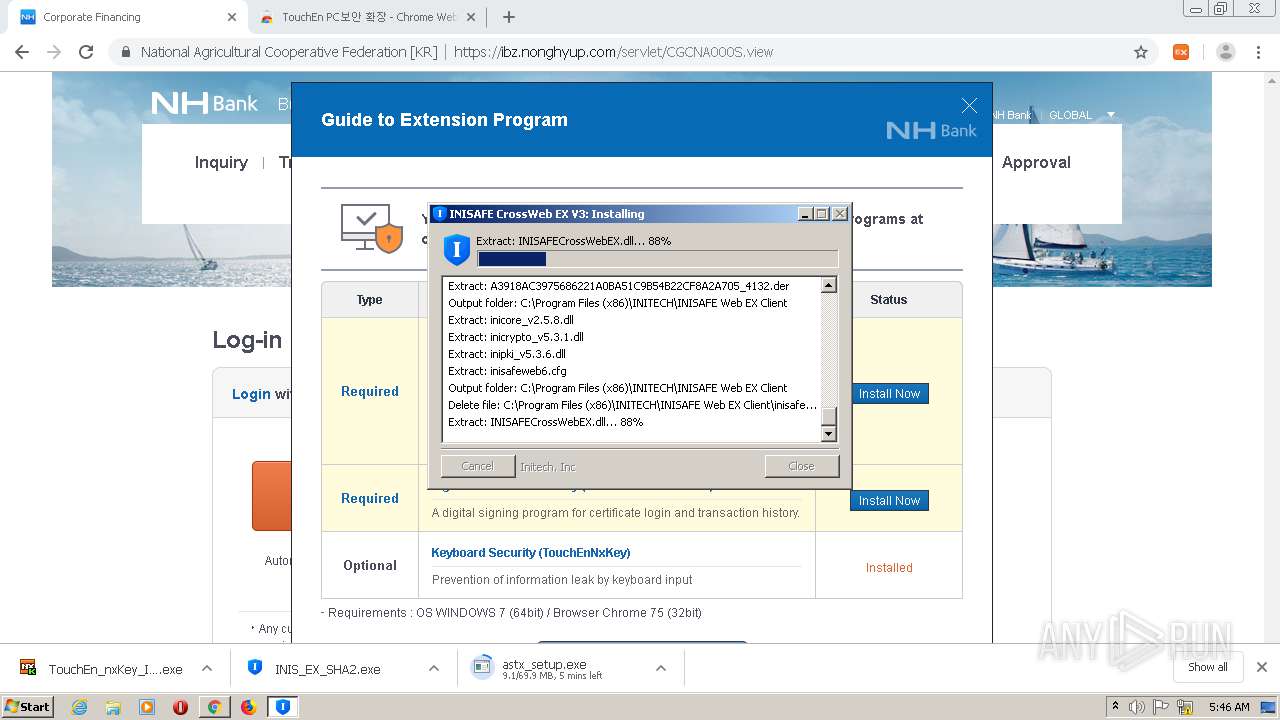Expand INIS_EX_SHA2.exe download options chevron
This screenshot has width=1280, height=720.
click(x=434, y=668)
